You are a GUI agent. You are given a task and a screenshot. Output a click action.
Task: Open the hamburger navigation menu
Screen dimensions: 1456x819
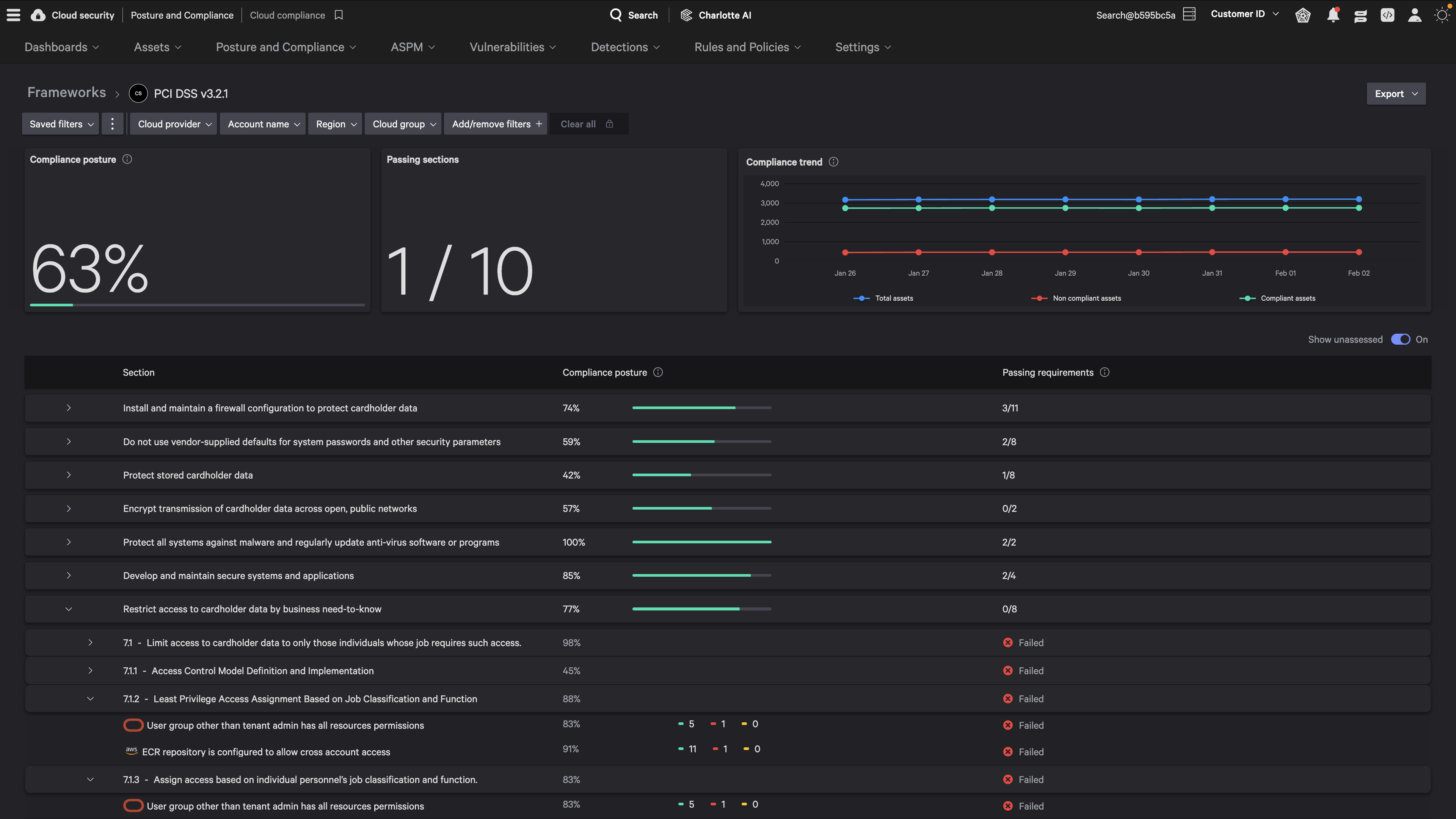click(x=14, y=15)
